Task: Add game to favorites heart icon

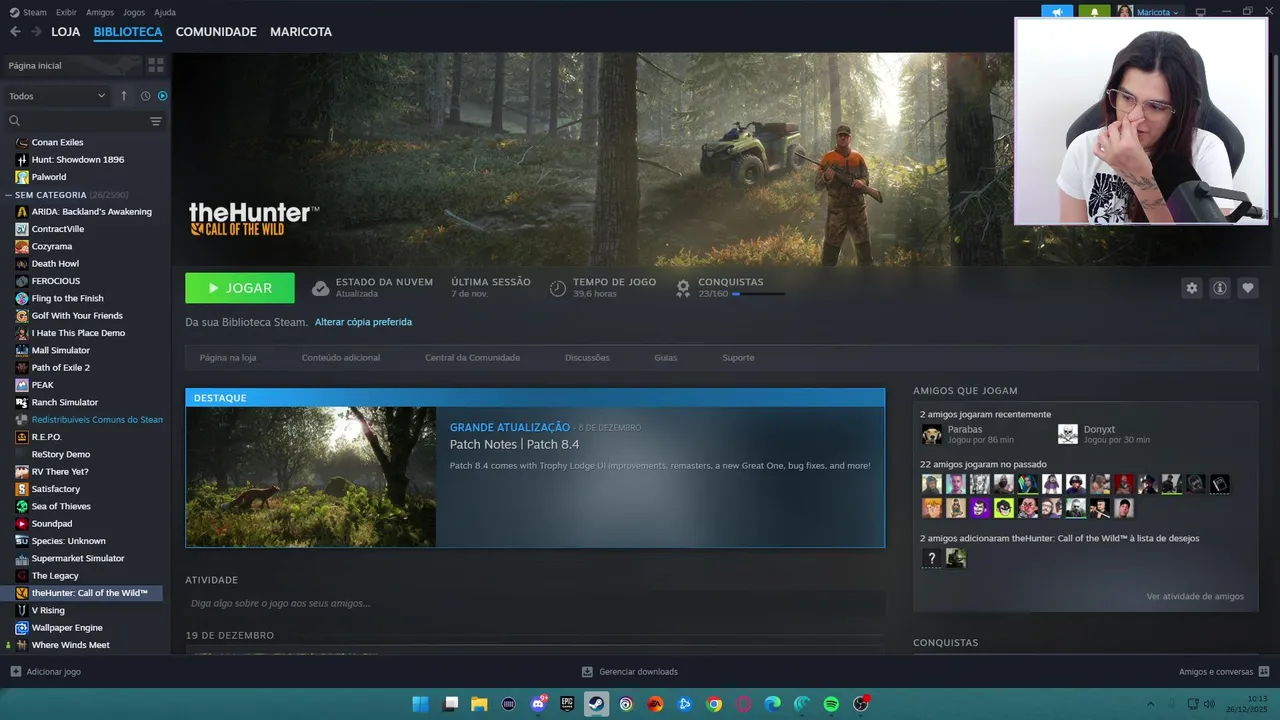Action: click(x=1247, y=288)
